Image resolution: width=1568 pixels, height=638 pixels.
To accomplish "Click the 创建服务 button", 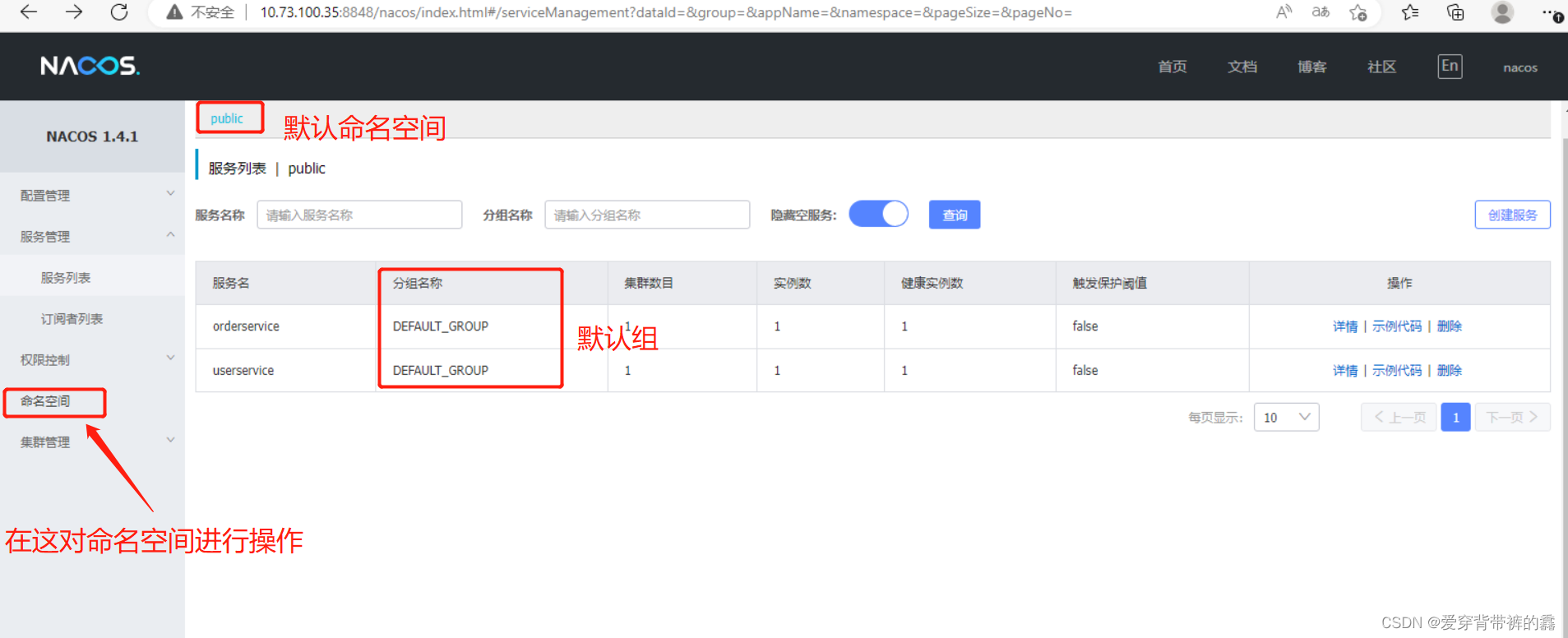I will [x=1512, y=215].
